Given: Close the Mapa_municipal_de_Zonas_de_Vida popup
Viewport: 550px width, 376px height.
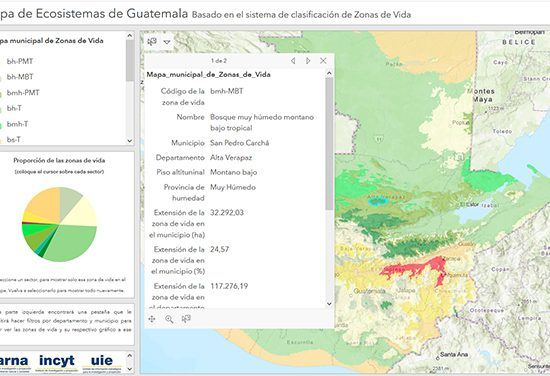Looking at the screenshot, I should [323, 61].
